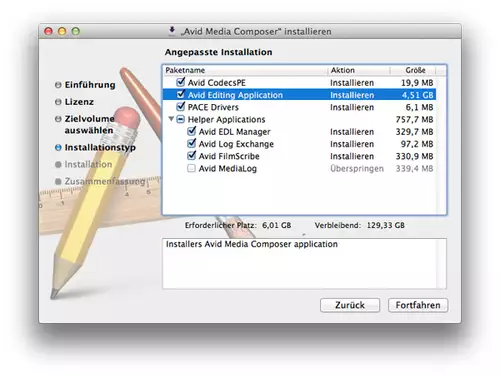
Task: Click the Lizenz step bullet icon
Action: pos(58,102)
